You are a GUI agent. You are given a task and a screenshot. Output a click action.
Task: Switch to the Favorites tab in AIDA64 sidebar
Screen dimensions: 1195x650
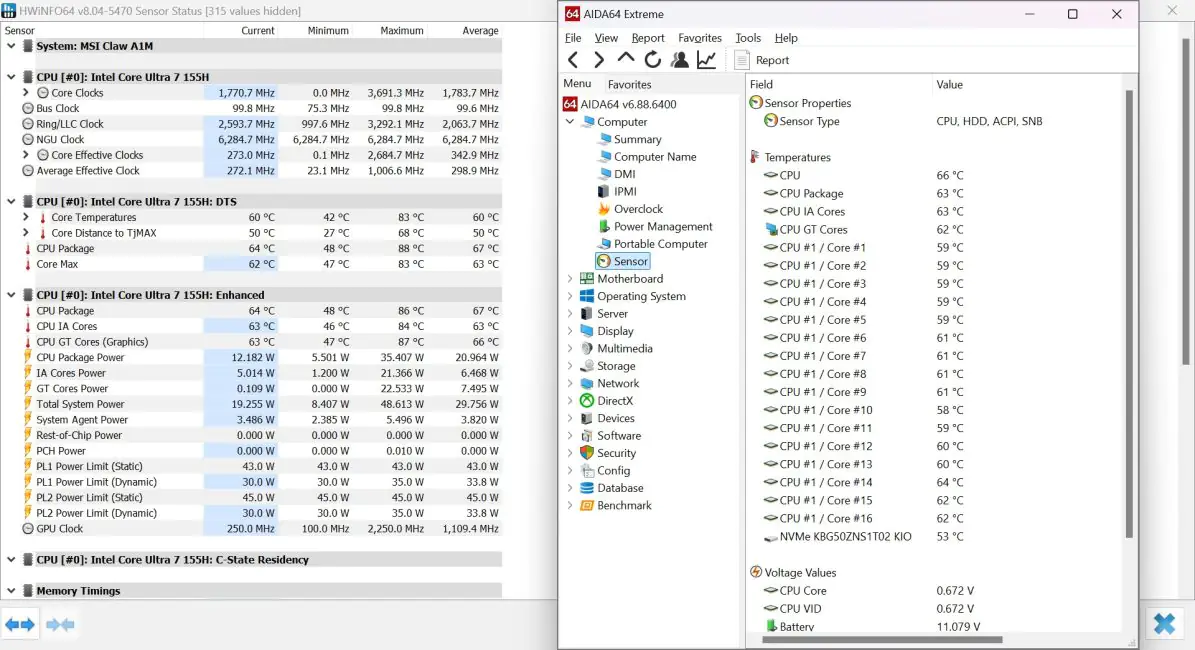coord(630,85)
